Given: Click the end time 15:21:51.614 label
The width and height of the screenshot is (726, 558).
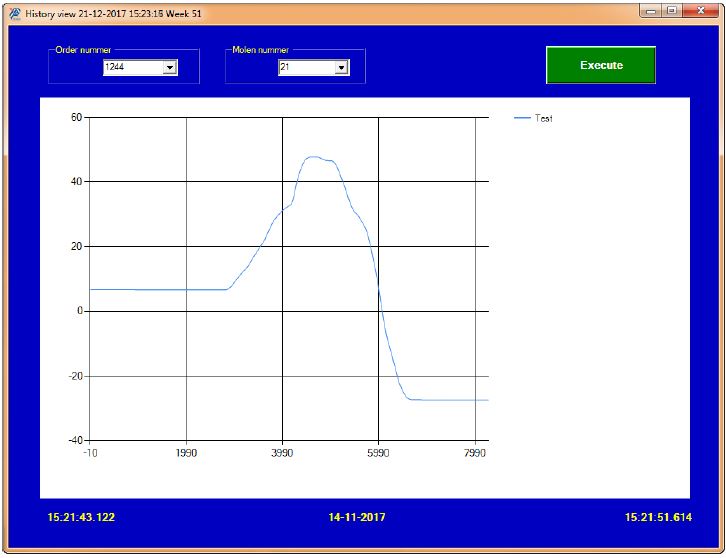Looking at the screenshot, I should click(658, 517).
